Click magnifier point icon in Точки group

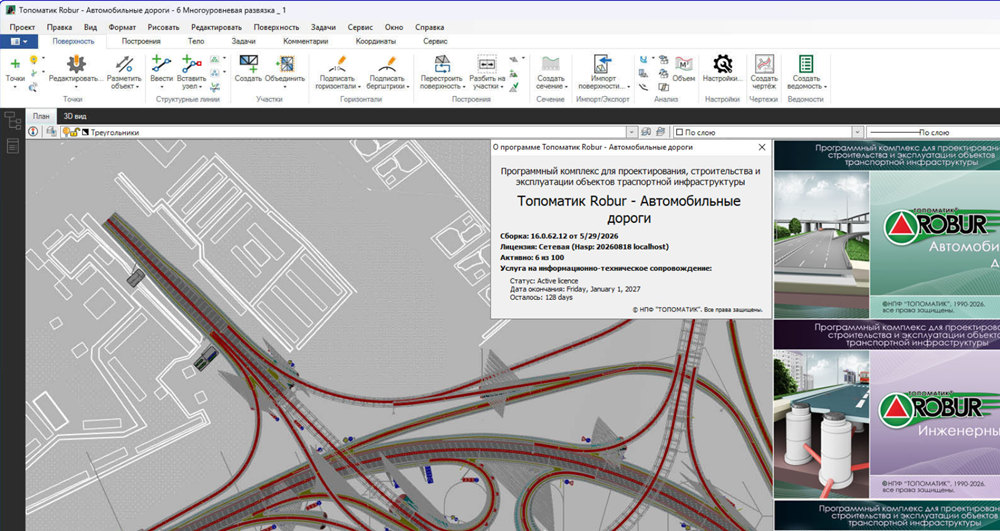point(33,87)
